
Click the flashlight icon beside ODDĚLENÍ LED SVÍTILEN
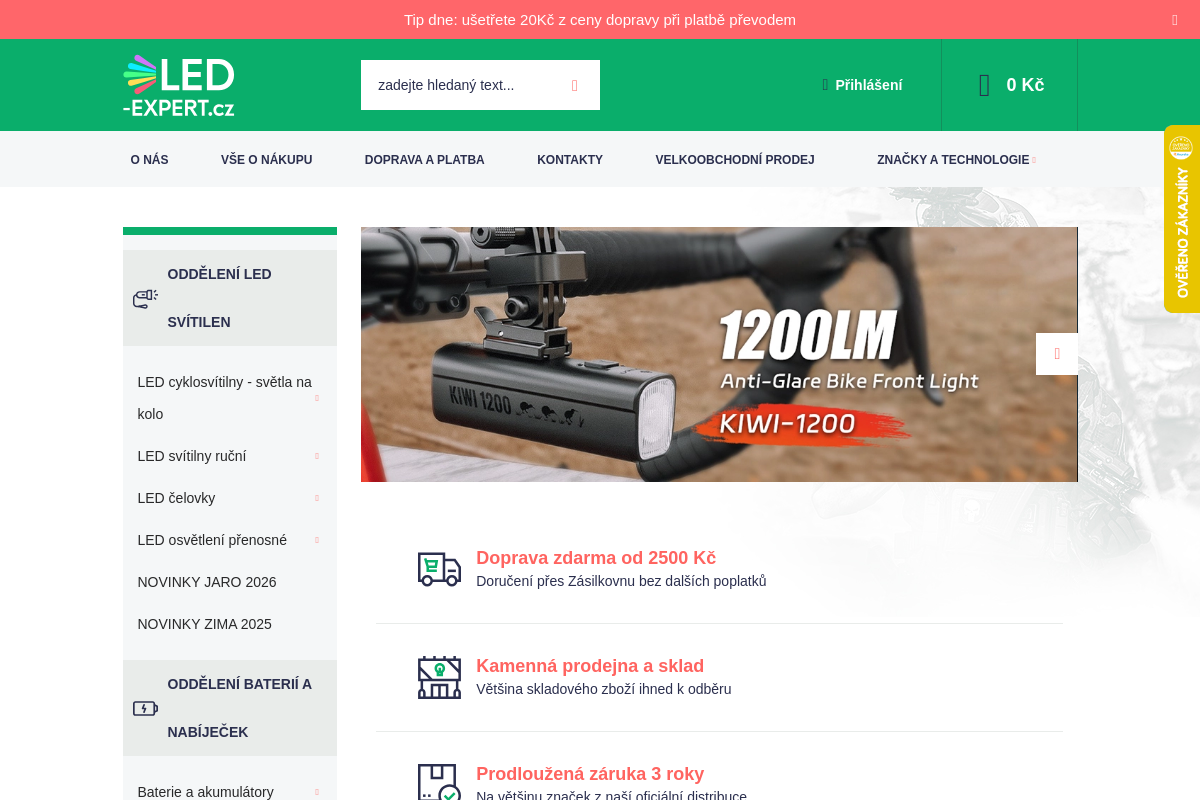tap(145, 298)
